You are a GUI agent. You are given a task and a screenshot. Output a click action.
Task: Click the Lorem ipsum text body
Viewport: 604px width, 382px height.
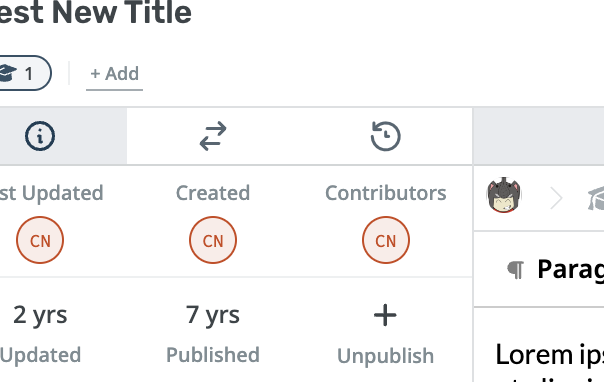550,361
